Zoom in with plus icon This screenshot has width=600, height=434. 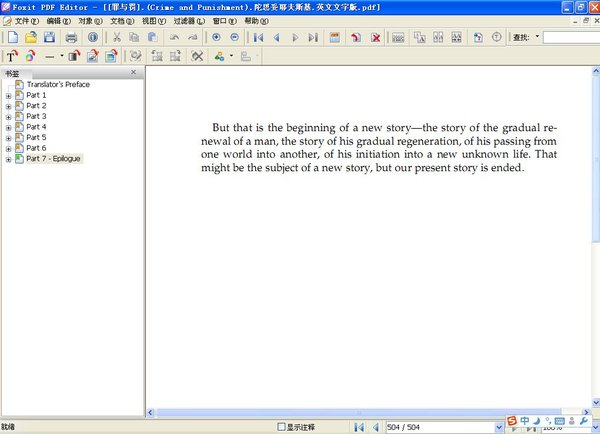pyautogui.click(x=216, y=37)
